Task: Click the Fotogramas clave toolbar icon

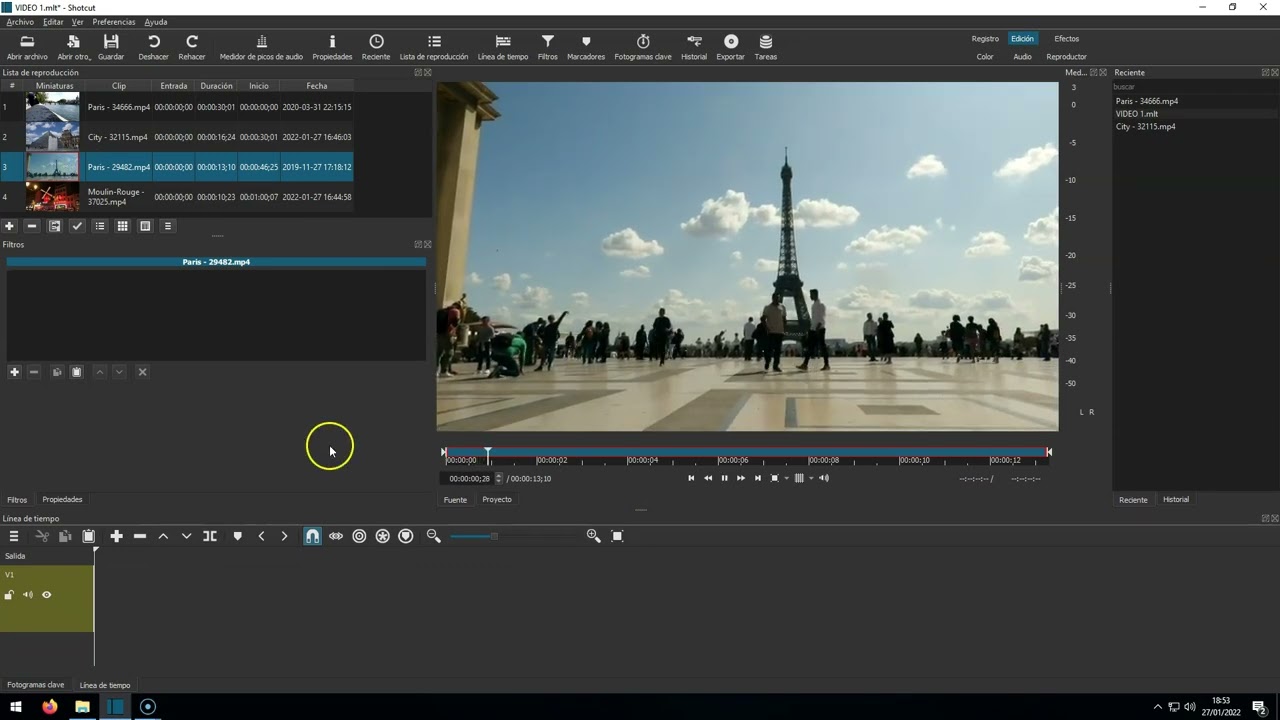Action: (x=643, y=47)
